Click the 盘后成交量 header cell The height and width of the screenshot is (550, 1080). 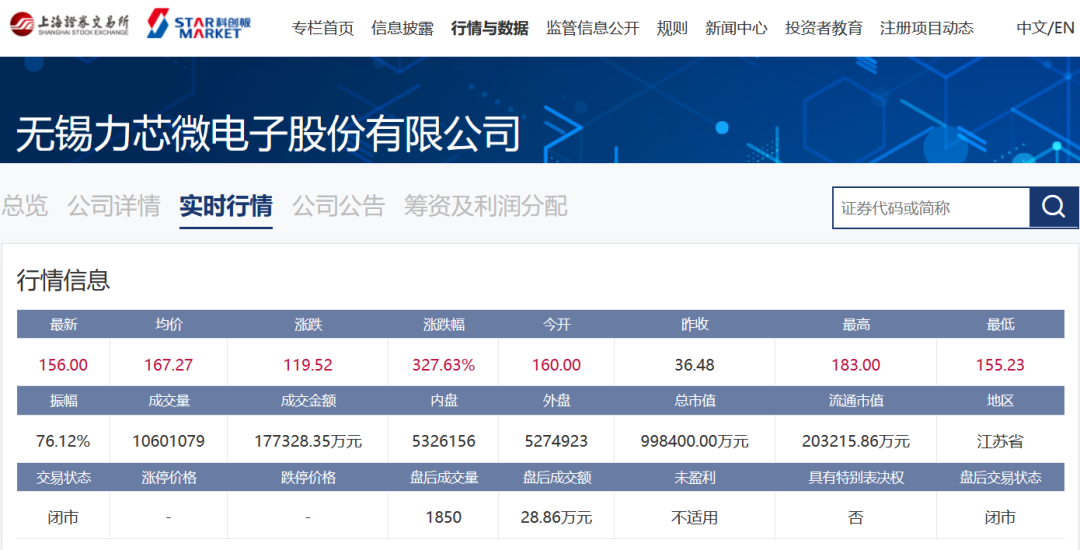(444, 477)
